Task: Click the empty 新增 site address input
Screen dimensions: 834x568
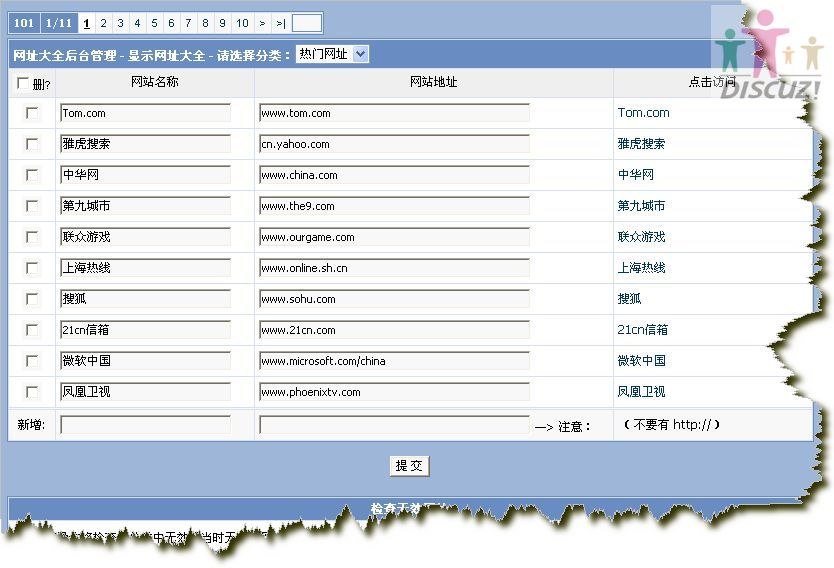Action: (x=394, y=424)
